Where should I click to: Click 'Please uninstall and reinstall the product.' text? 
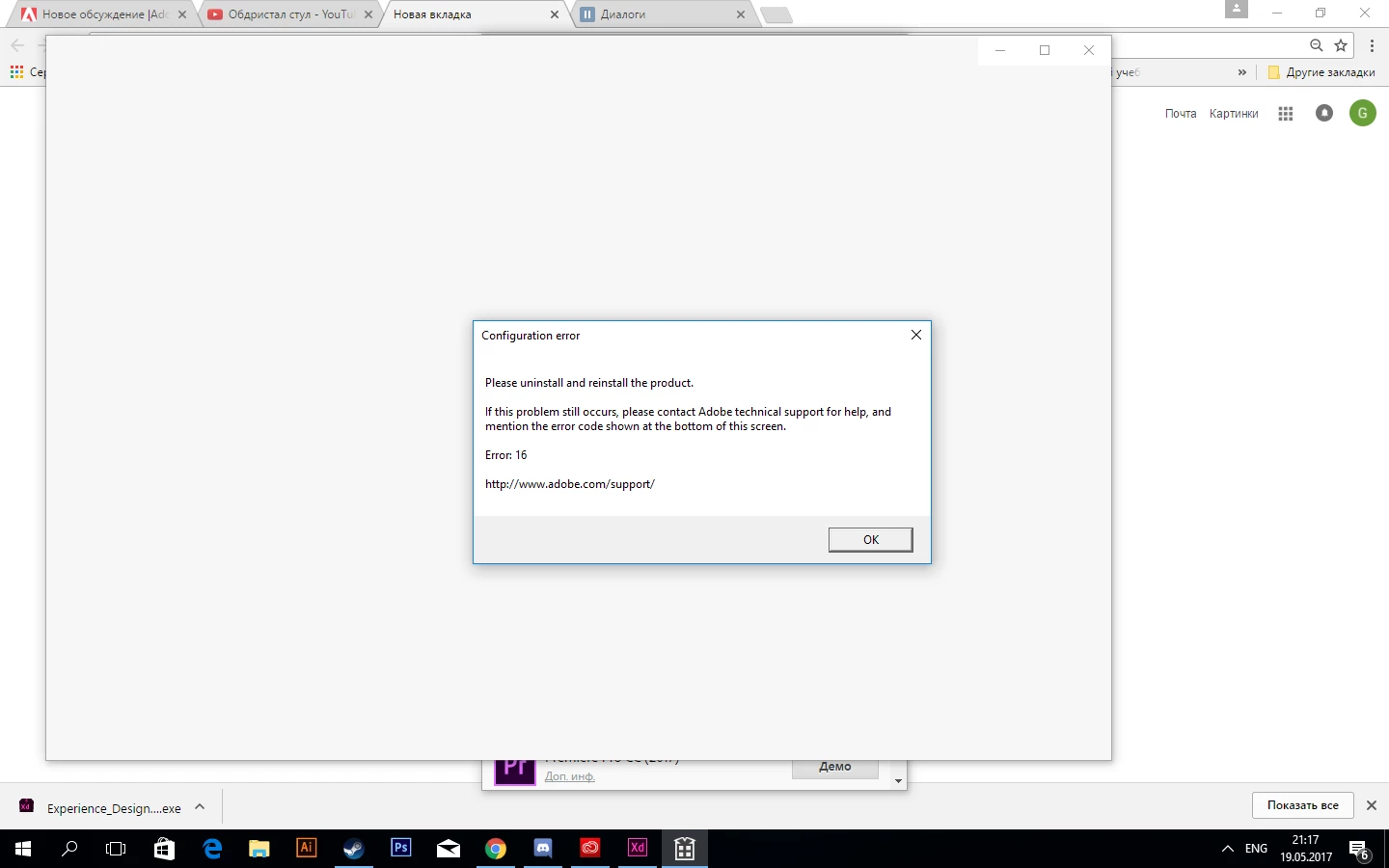click(589, 383)
